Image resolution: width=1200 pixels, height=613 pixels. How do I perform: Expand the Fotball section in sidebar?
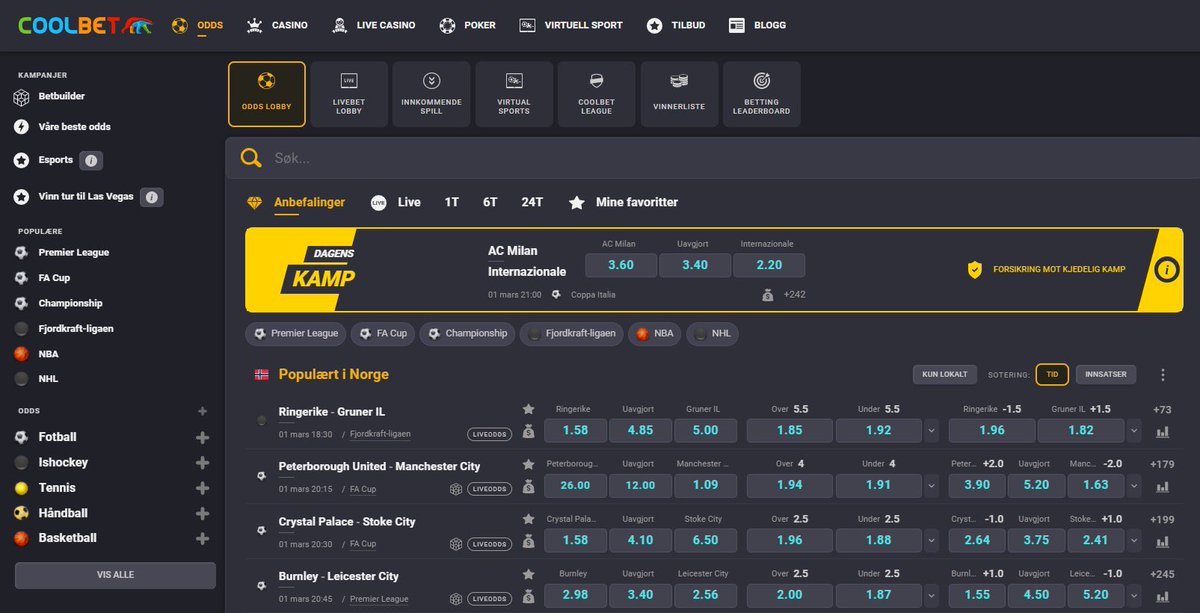click(202, 436)
